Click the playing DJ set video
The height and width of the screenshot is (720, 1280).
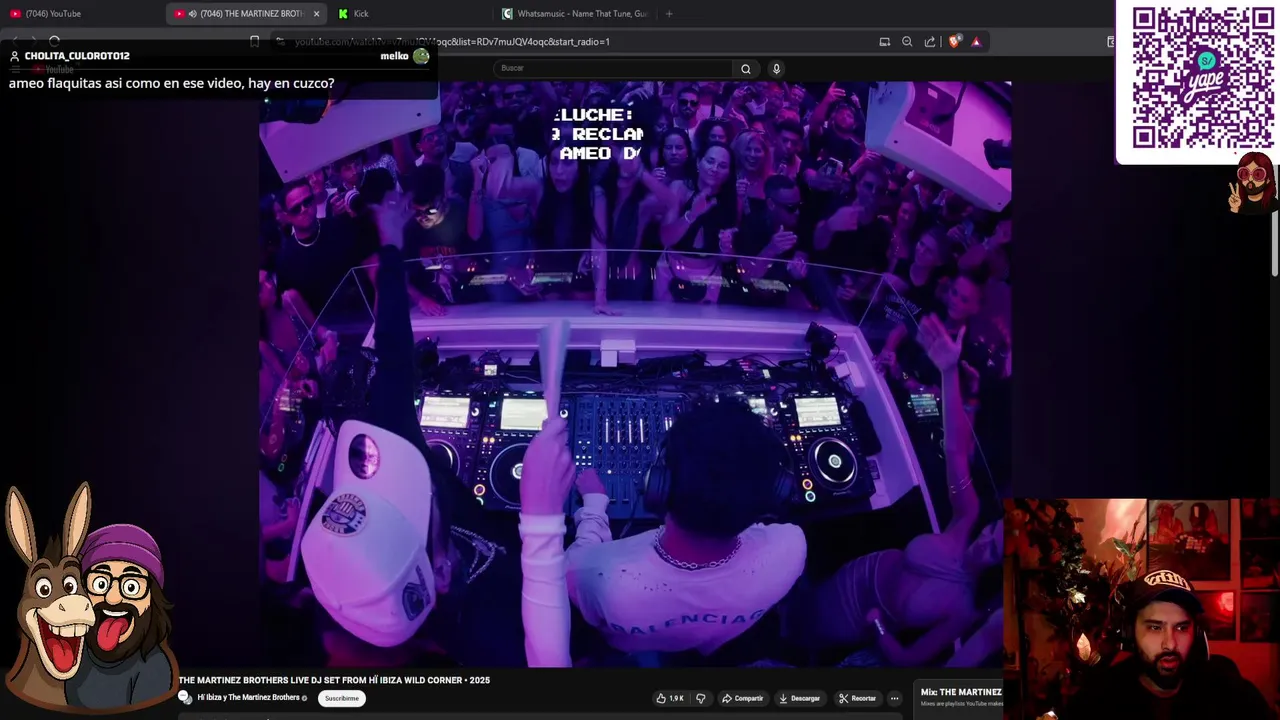pyautogui.click(x=635, y=374)
